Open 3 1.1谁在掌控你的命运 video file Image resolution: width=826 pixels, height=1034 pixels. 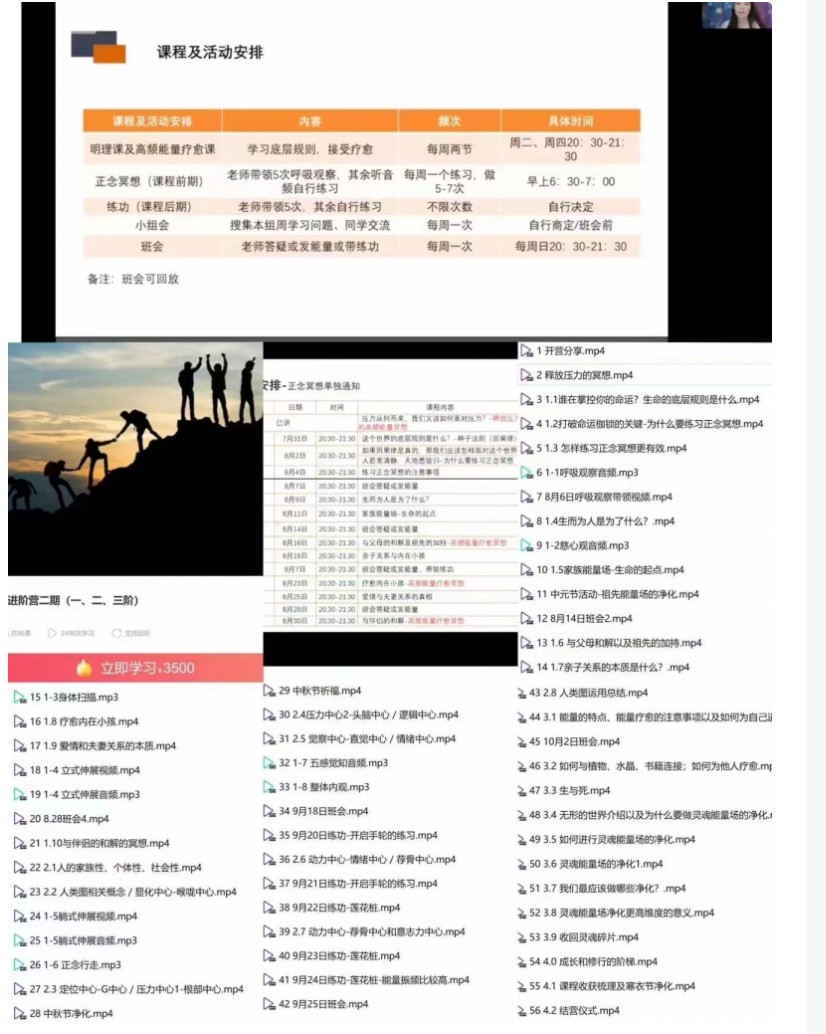[x=647, y=400]
